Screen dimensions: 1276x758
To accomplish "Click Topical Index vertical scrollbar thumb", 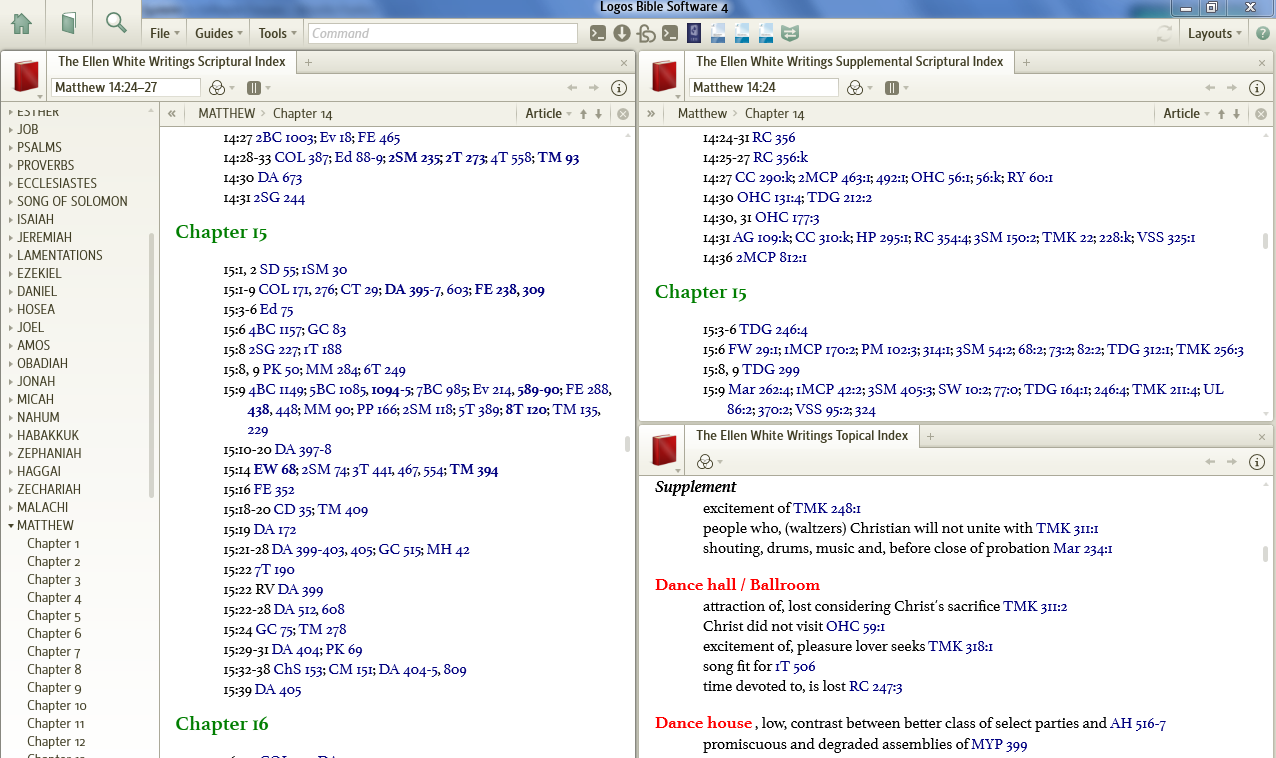I will click(1266, 554).
